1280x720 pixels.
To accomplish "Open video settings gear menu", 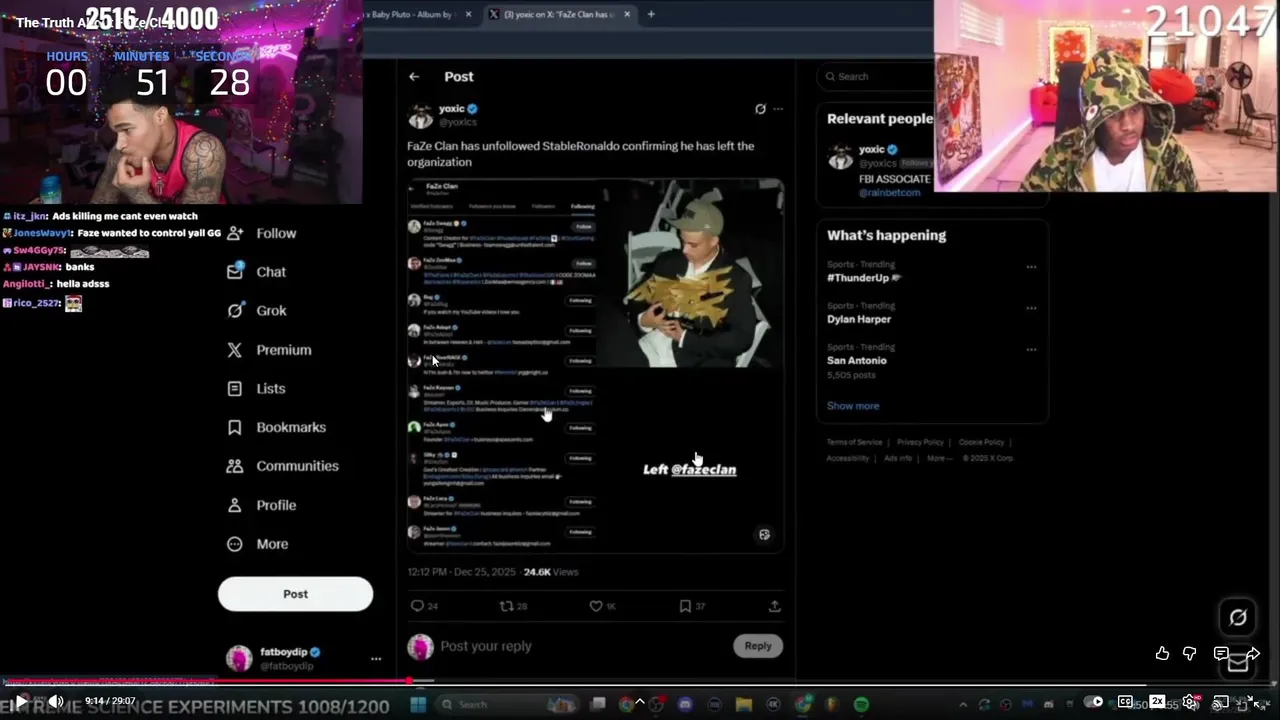I will pyautogui.click(x=1190, y=702).
